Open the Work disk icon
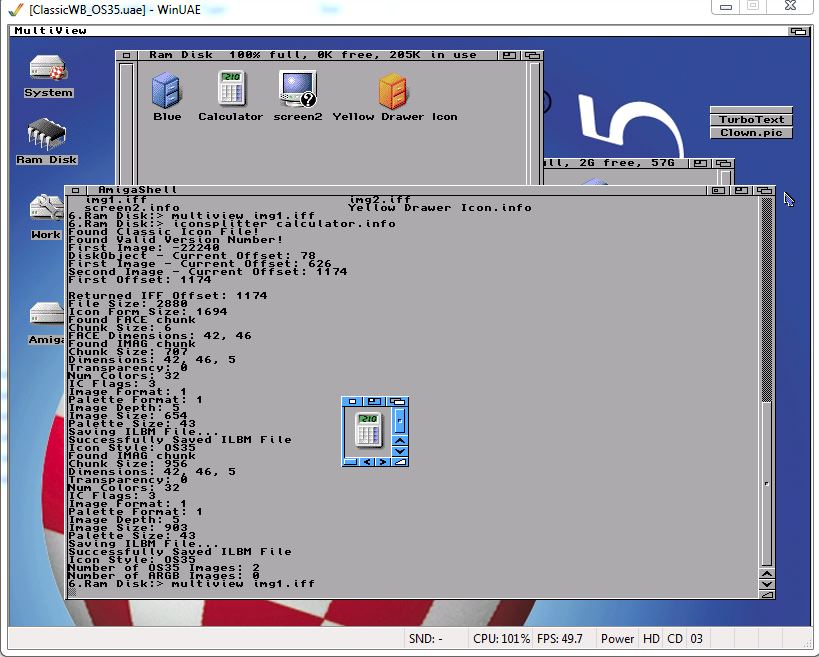The width and height of the screenshot is (819, 657). coord(46,211)
